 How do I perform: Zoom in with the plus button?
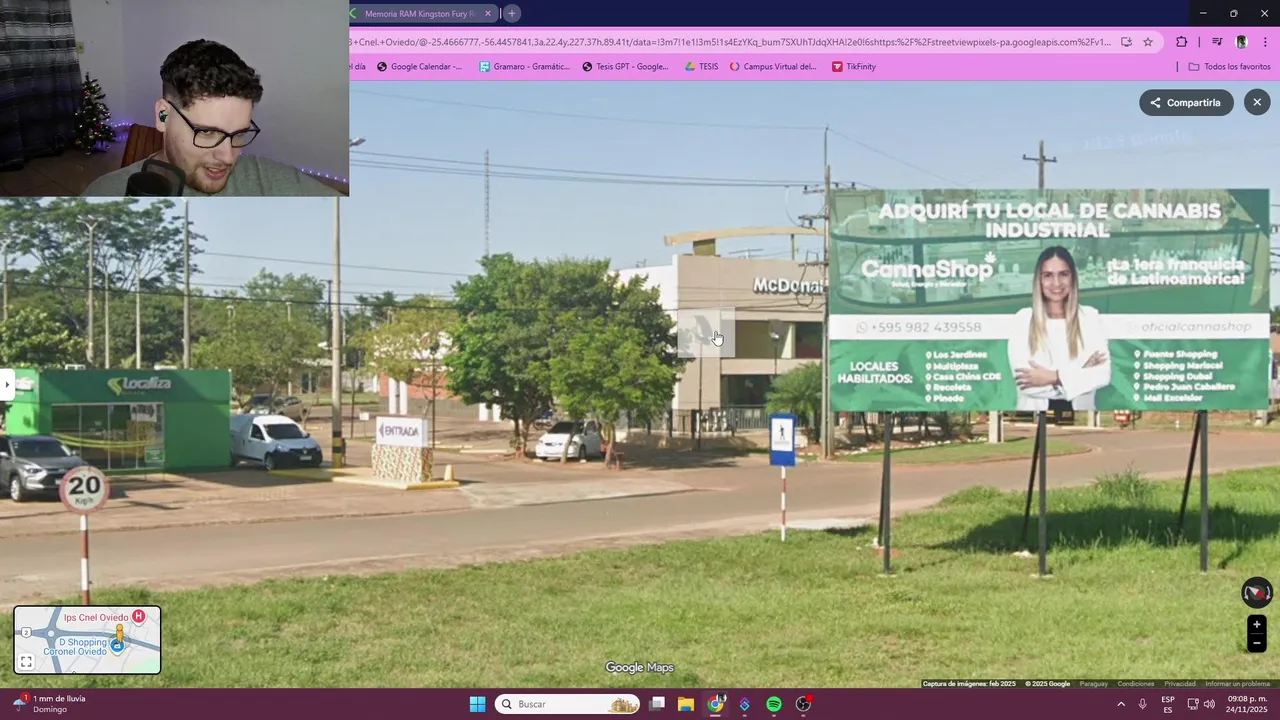coord(1257,625)
